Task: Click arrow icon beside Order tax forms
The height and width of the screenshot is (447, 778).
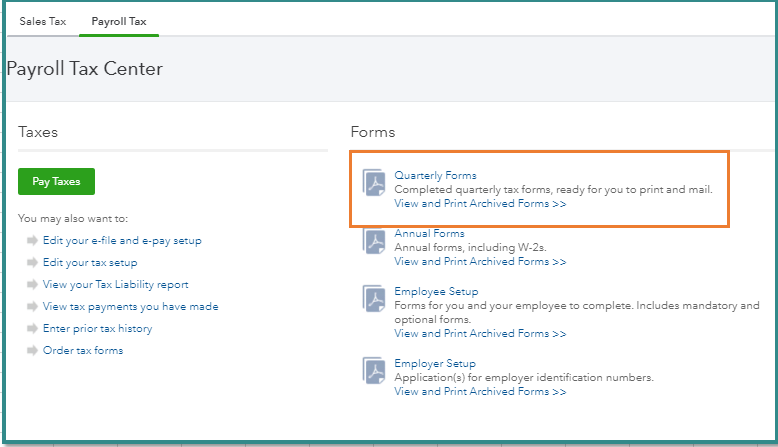Action: [33, 351]
